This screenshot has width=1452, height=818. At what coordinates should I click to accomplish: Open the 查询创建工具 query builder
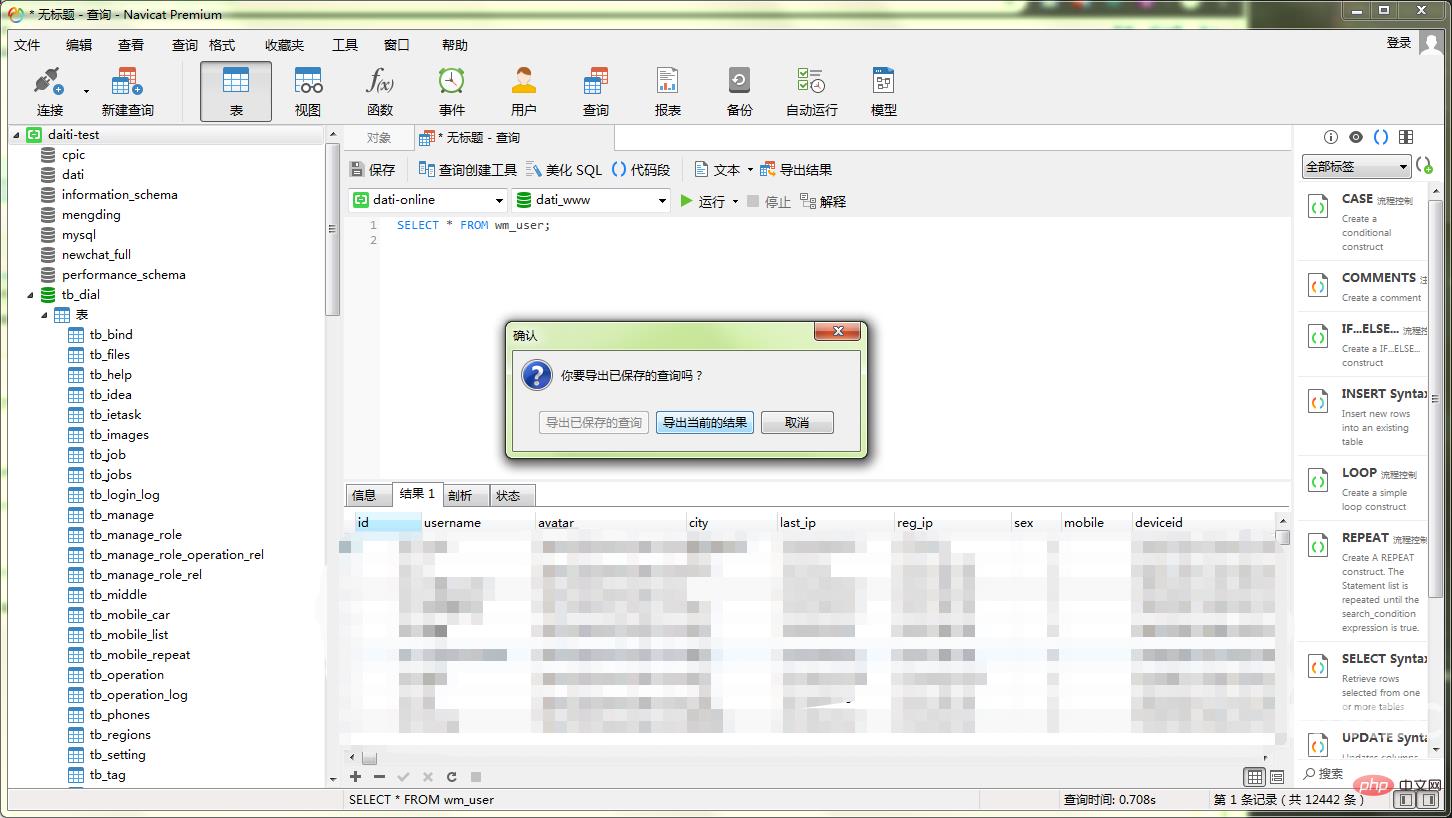pos(467,170)
